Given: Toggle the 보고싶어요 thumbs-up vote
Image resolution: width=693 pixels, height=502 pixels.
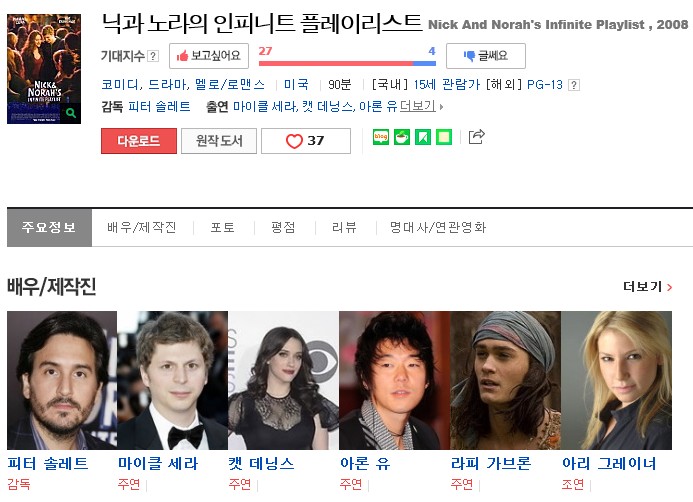Looking at the screenshot, I should 209,56.
